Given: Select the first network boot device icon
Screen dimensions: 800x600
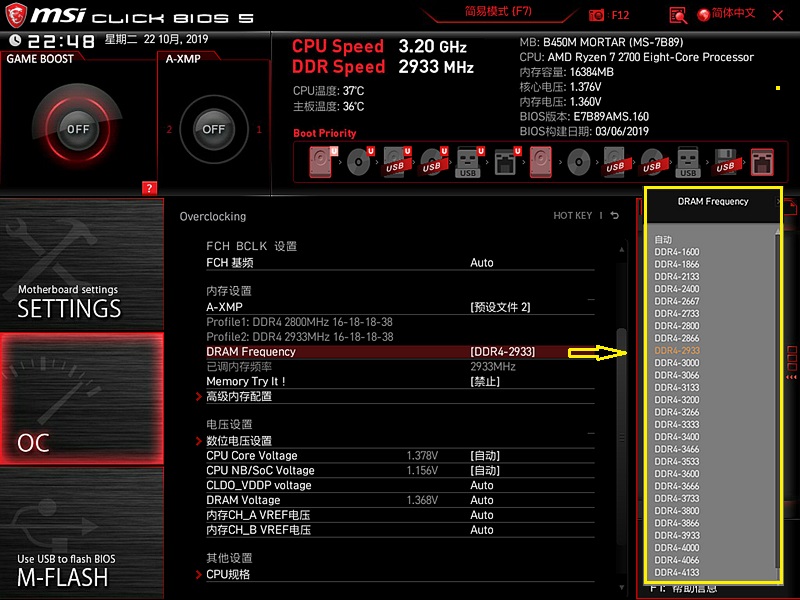Looking at the screenshot, I should (505, 162).
